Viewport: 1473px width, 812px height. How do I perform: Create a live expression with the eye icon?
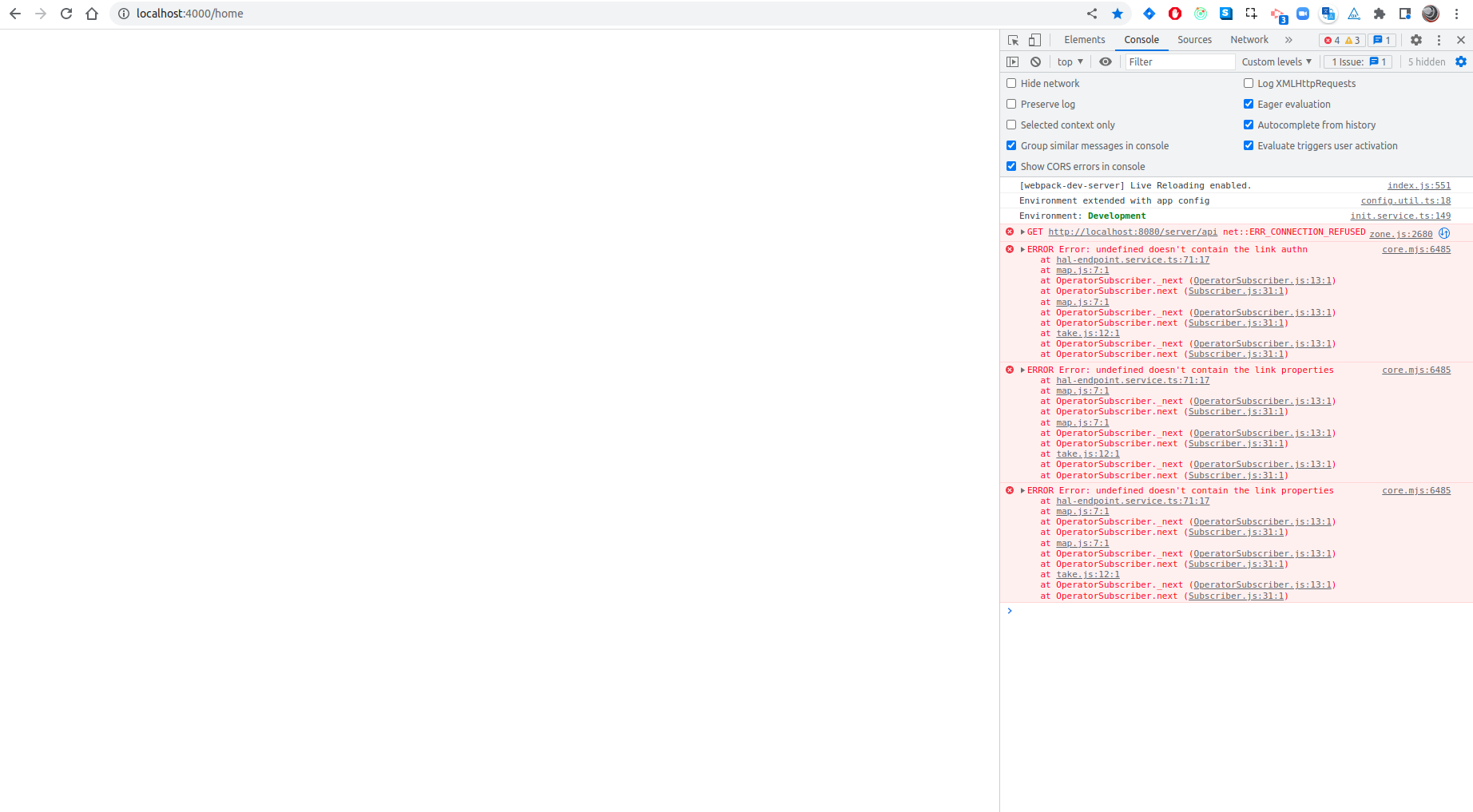click(1106, 61)
